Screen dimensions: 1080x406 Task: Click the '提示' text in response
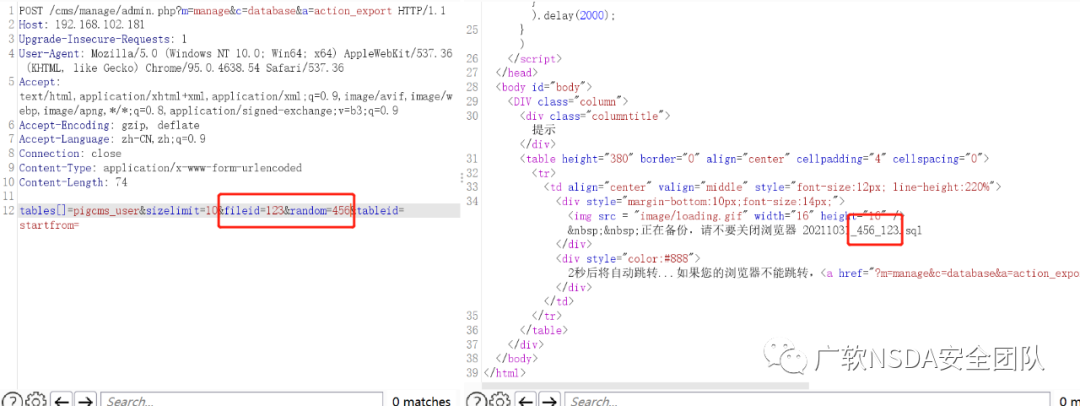(543, 130)
